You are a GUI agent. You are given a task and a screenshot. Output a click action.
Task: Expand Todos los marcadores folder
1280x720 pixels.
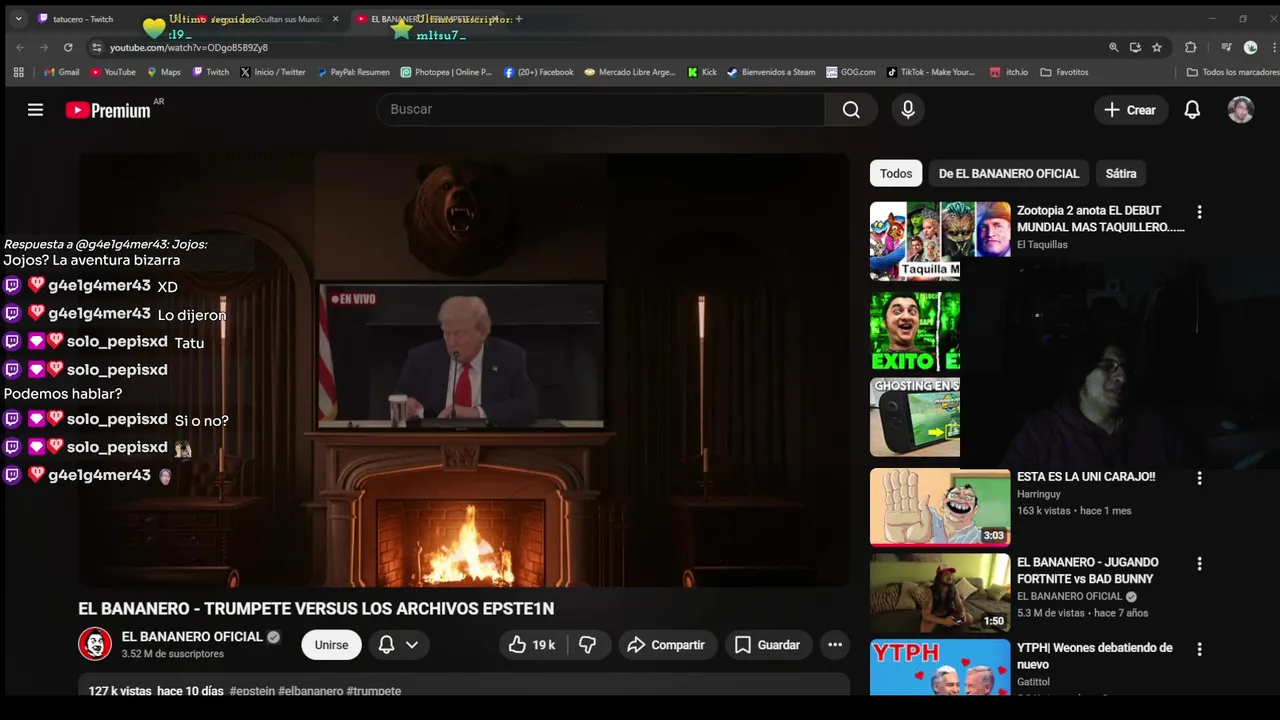(1233, 72)
